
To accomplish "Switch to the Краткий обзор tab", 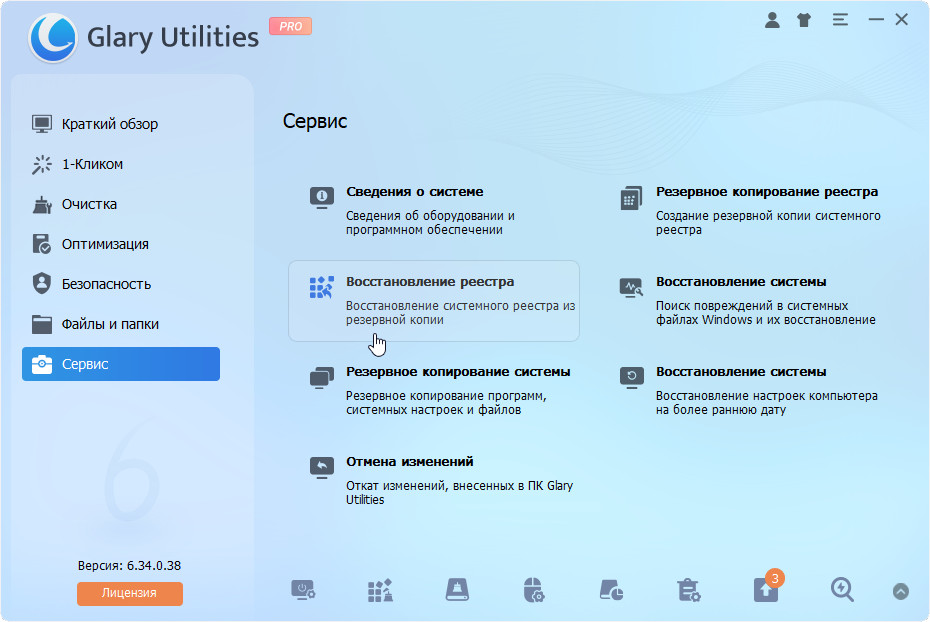I will click(x=109, y=124).
